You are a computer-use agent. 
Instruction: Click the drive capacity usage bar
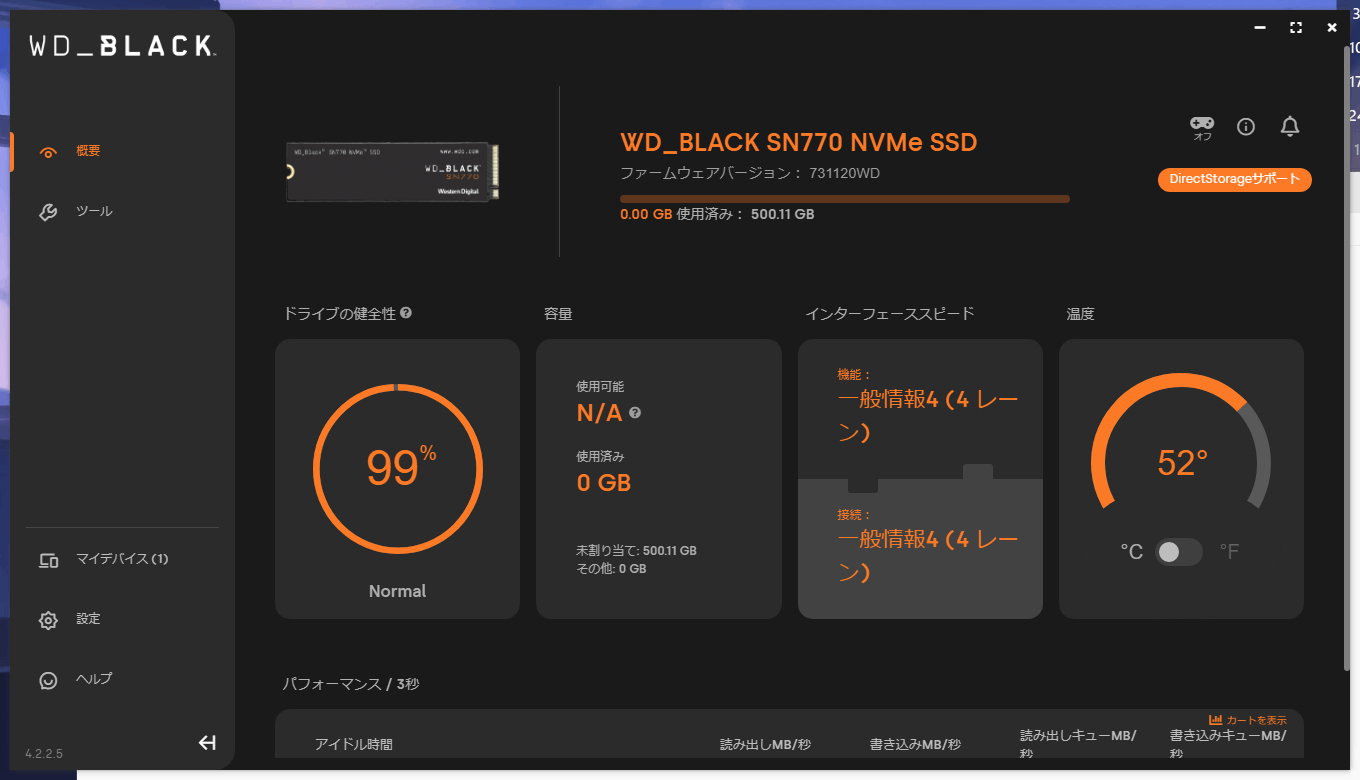point(845,199)
